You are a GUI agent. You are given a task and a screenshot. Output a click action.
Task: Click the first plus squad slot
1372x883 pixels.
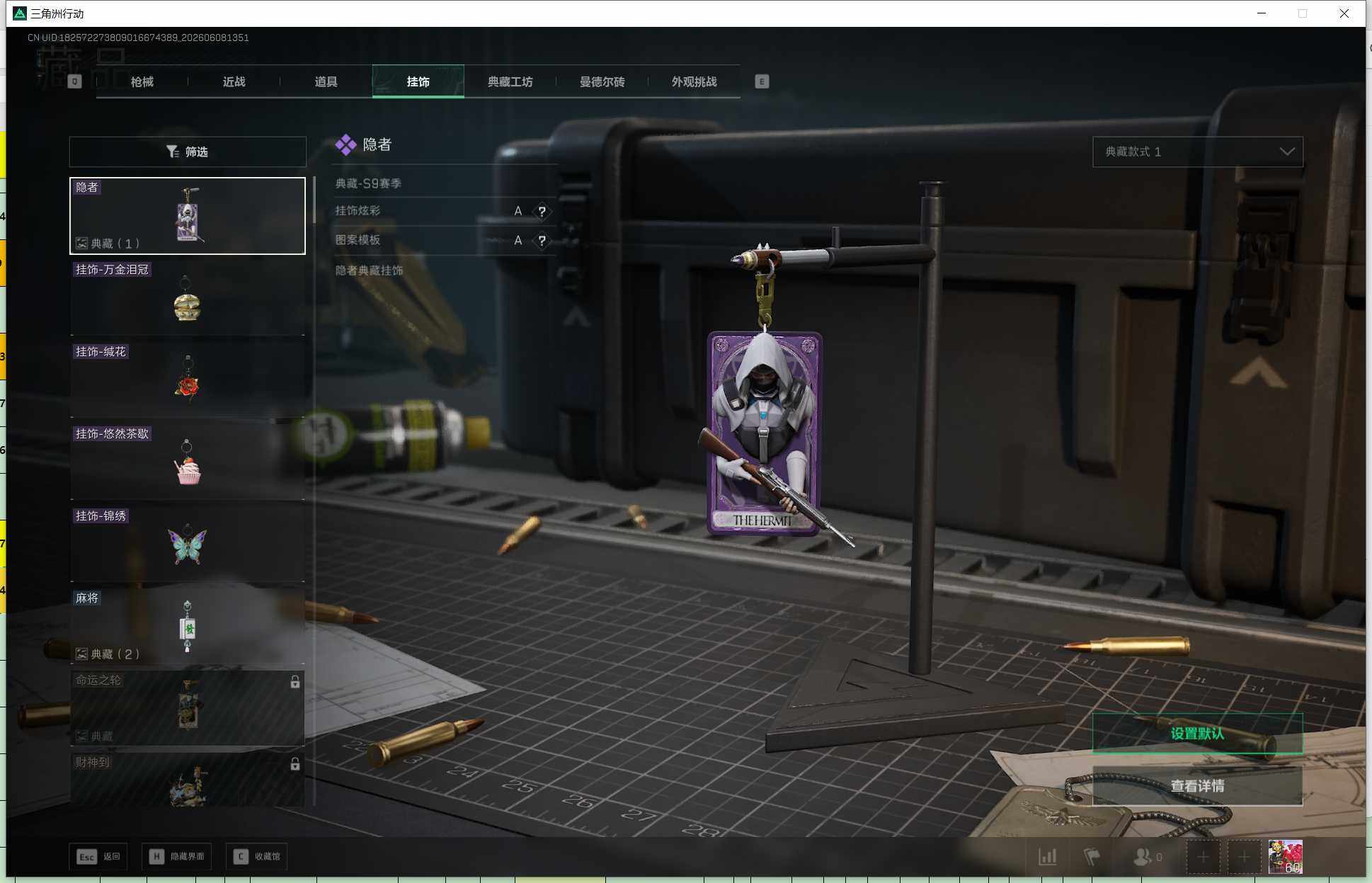coord(1203,858)
